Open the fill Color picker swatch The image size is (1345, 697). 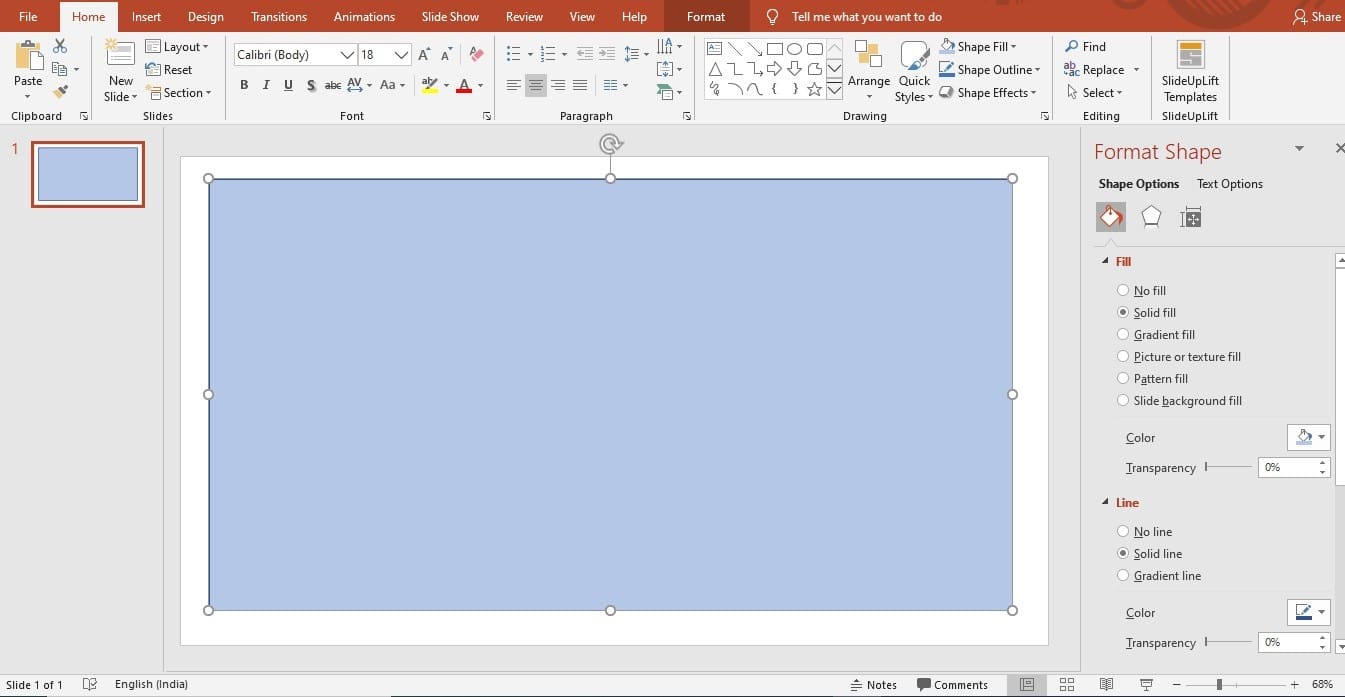[x=1308, y=438]
